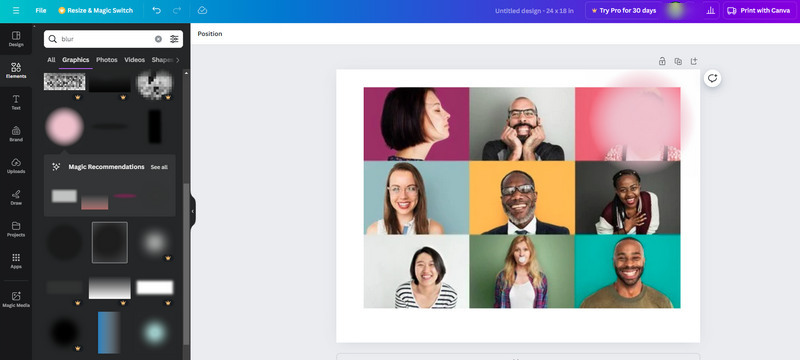Switch to the Photos tab
Screen dimensions: 800x360
(x=107, y=60)
